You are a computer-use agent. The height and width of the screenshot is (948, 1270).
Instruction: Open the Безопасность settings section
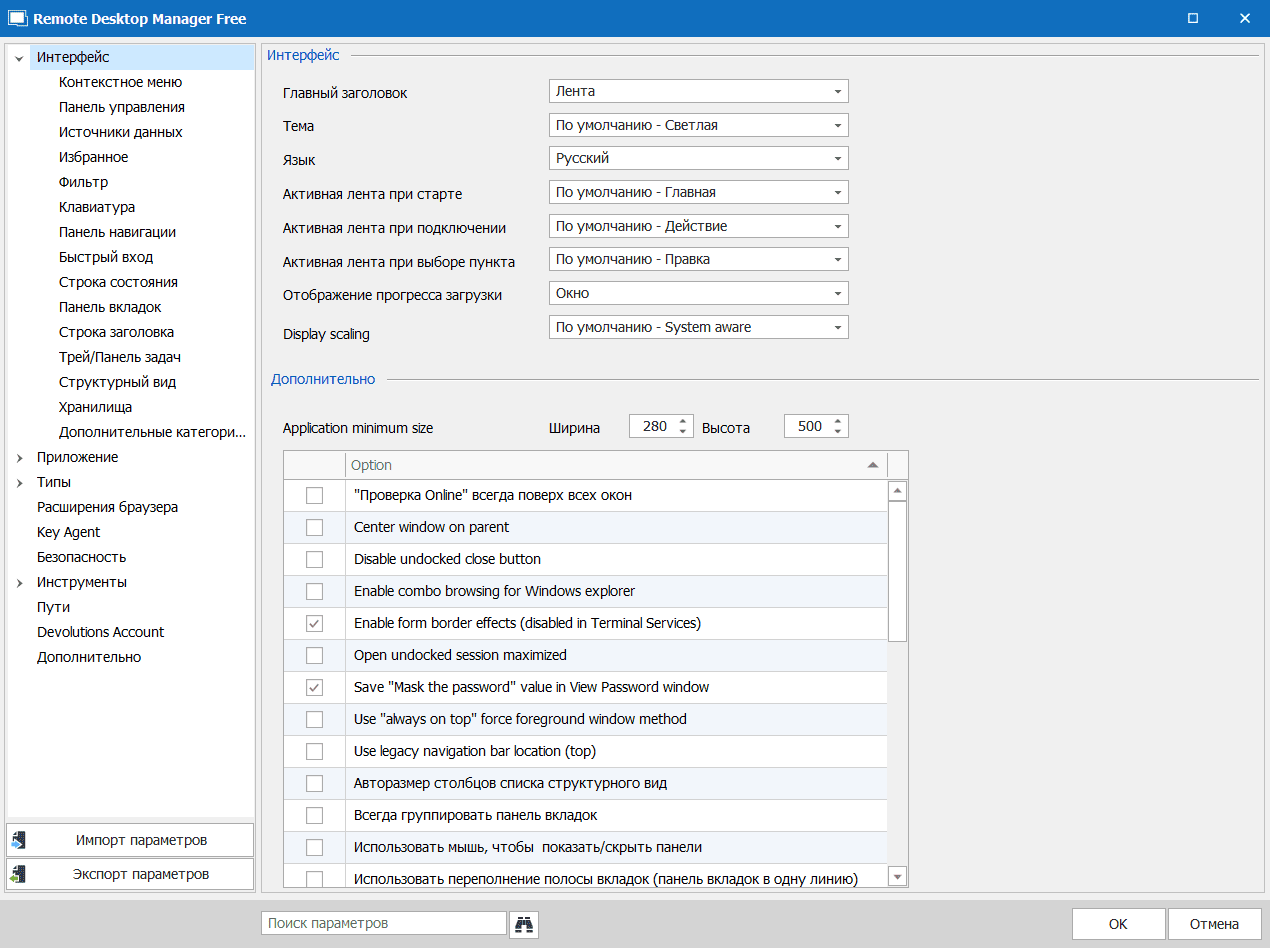81,557
